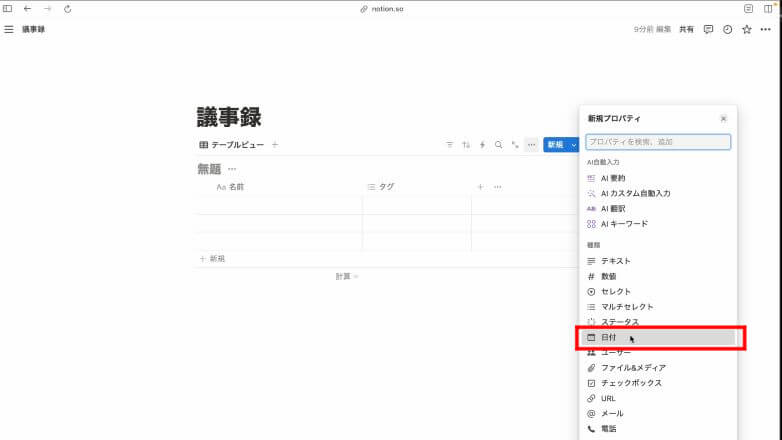Choose URL property type
782x440 pixels.
(x=658, y=399)
